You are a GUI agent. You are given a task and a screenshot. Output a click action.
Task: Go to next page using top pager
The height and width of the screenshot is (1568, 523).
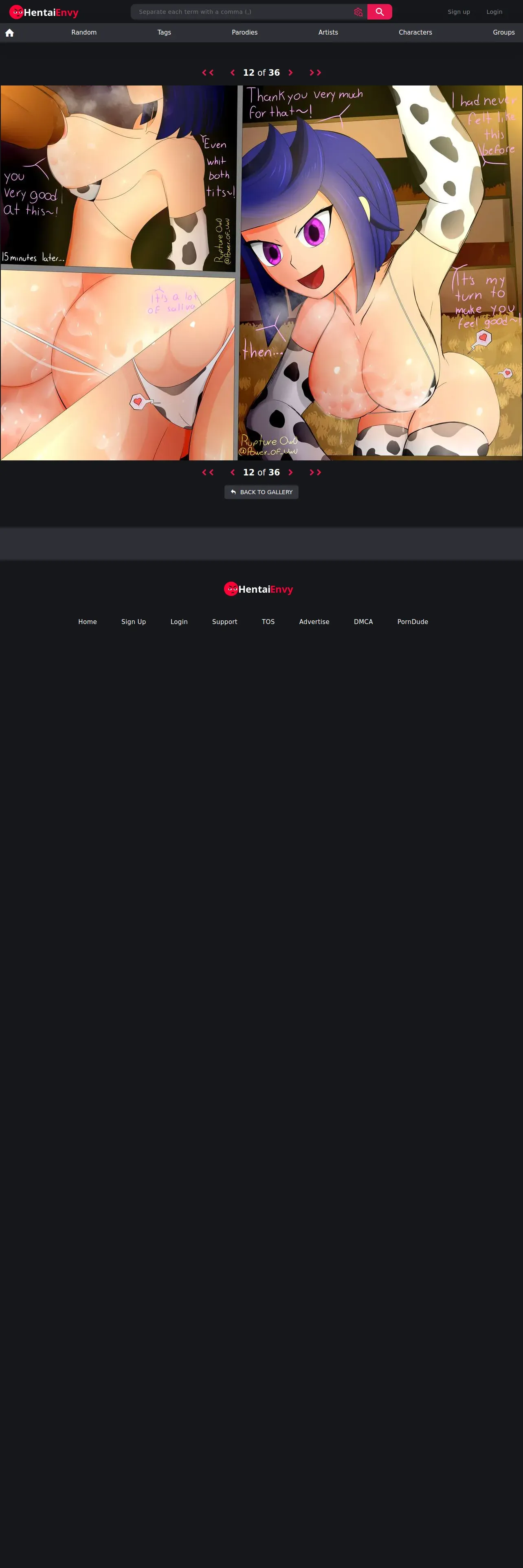pos(290,72)
